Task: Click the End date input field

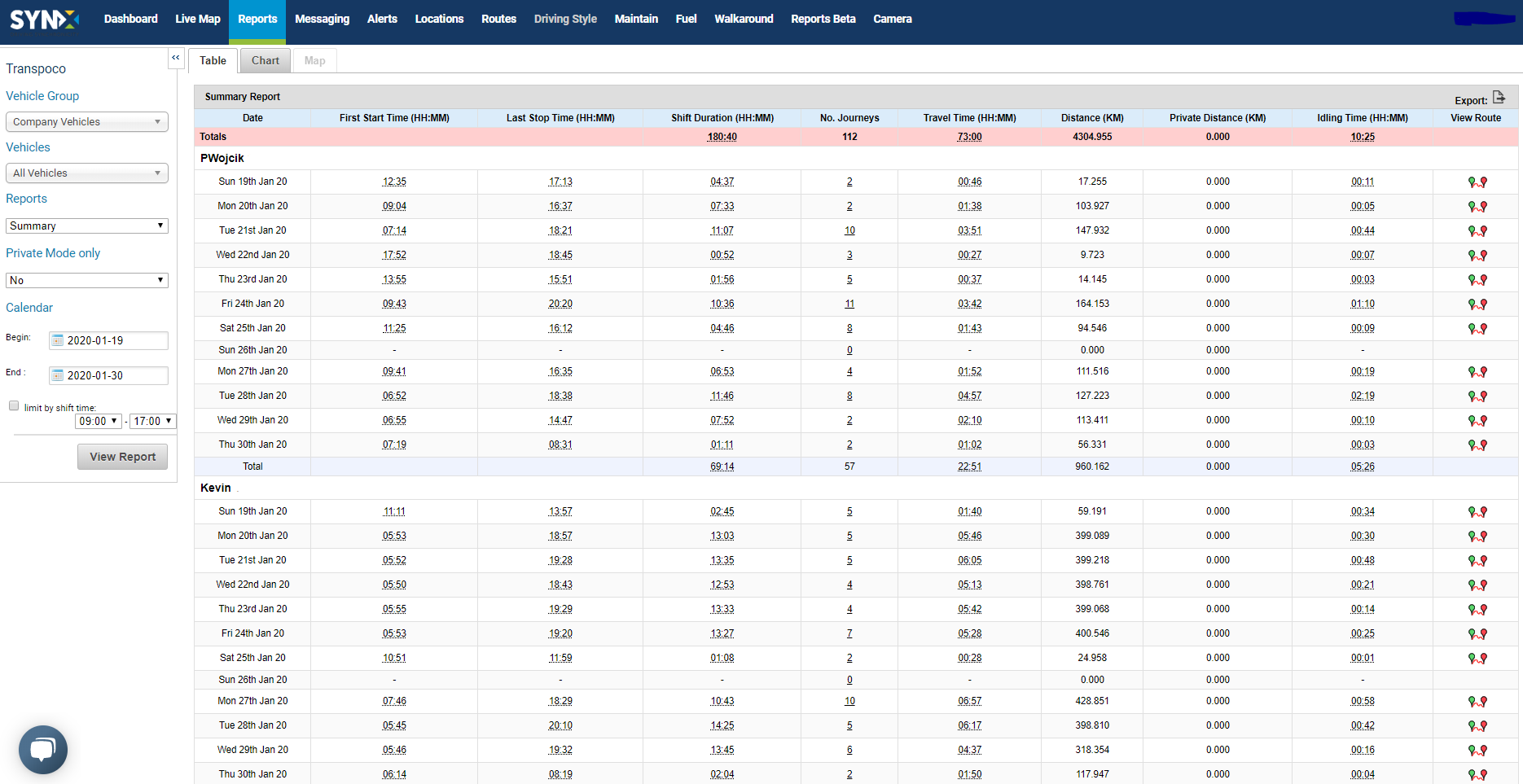Action: 108,375
